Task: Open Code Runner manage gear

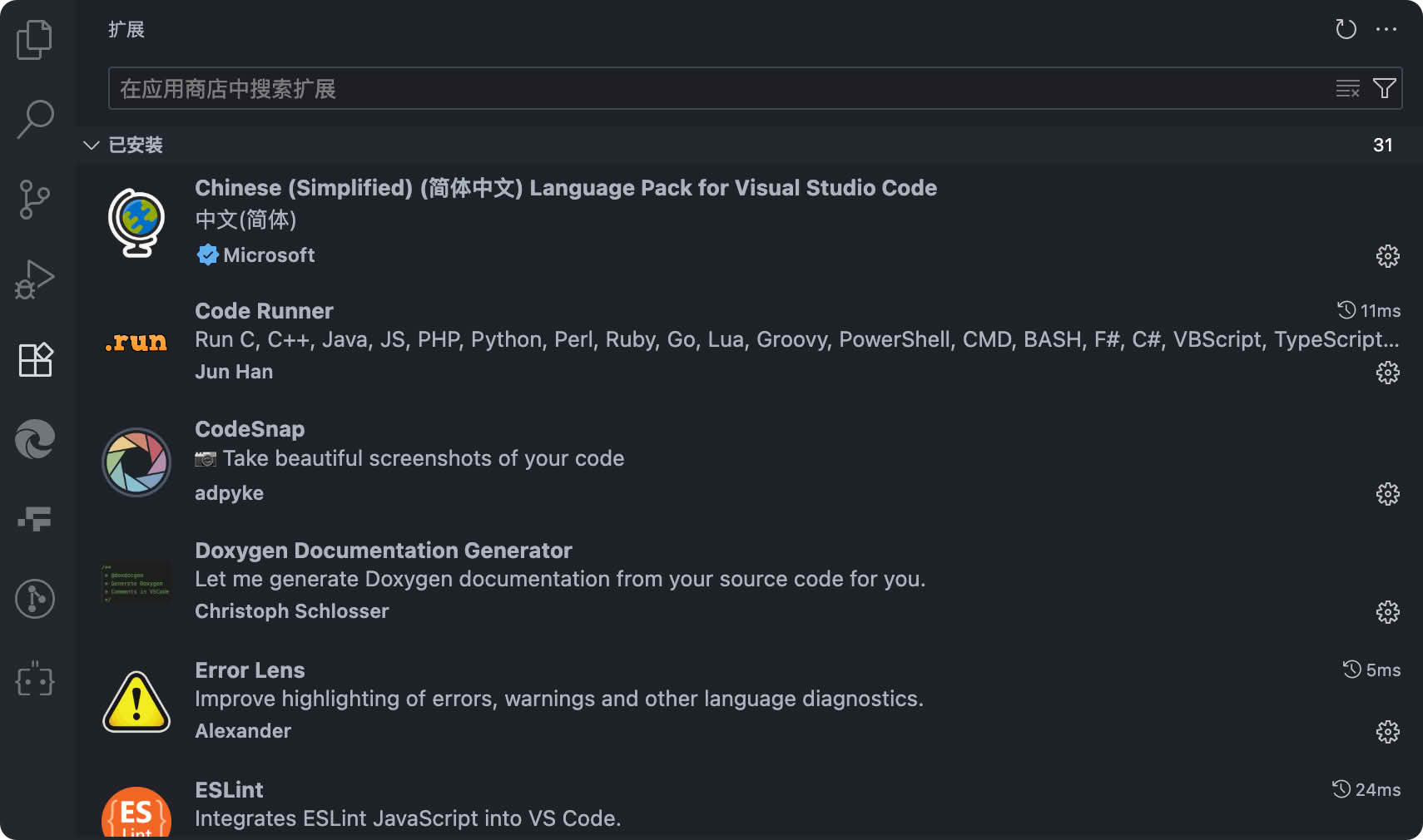Action: [x=1387, y=372]
